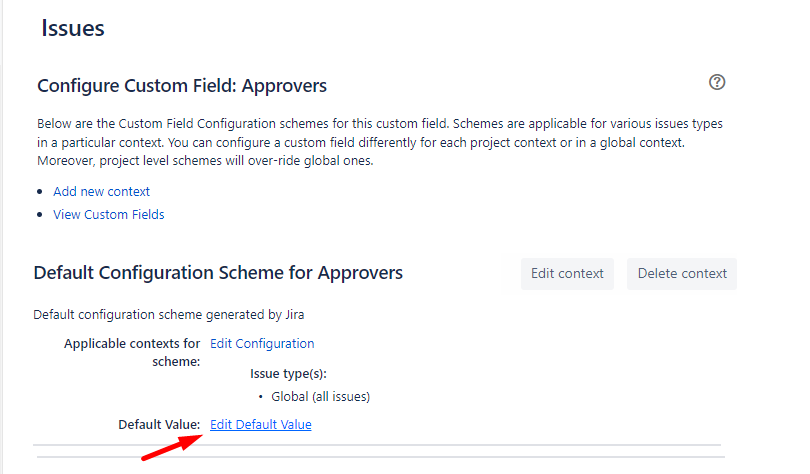This screenshot has width=810, height=474.
Task: Click the Issue type(s) label
Action: pos(288,373)
